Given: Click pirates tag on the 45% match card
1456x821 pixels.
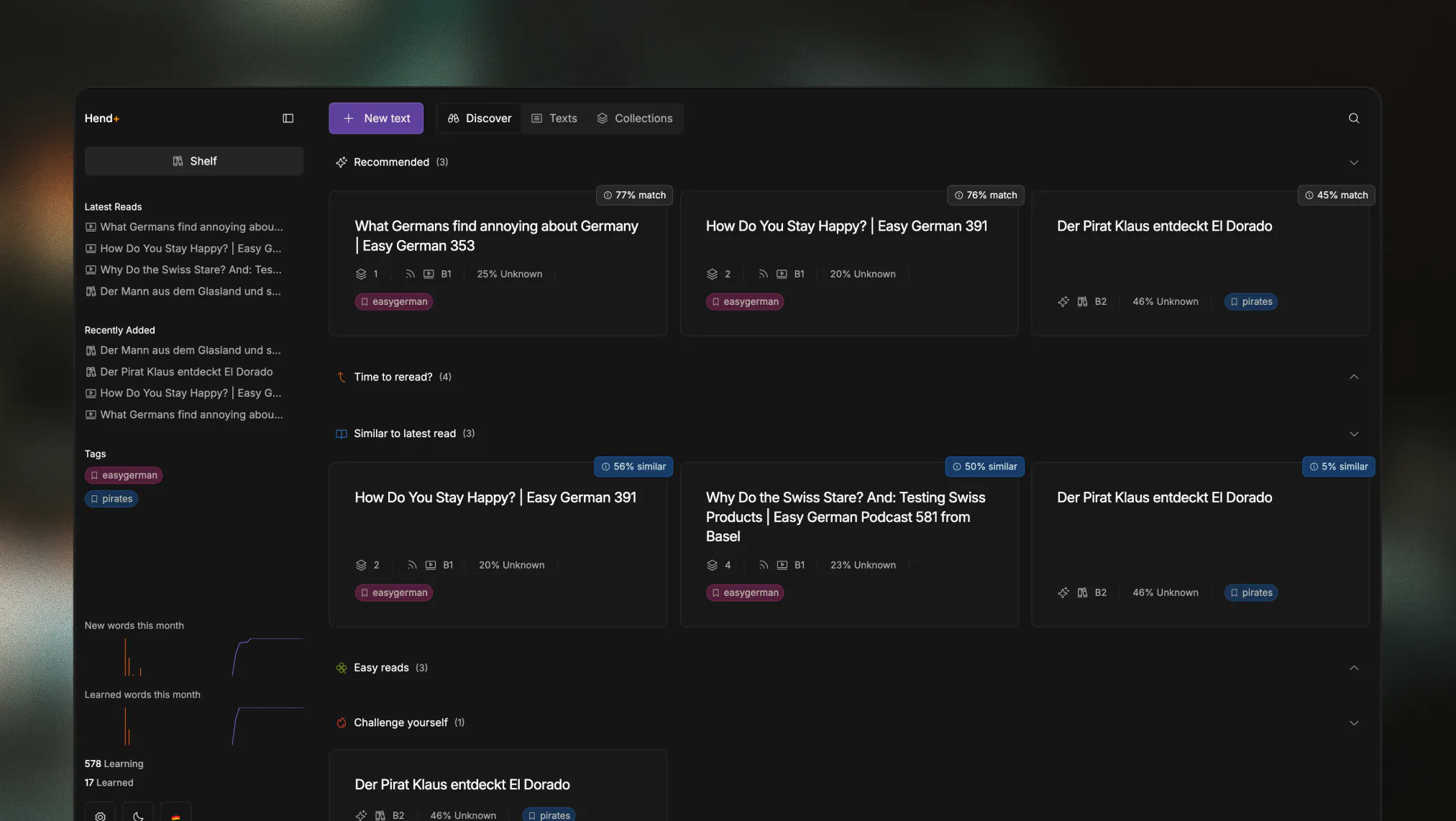Looking at the screenshot, I should click(x=1251, y=302).
